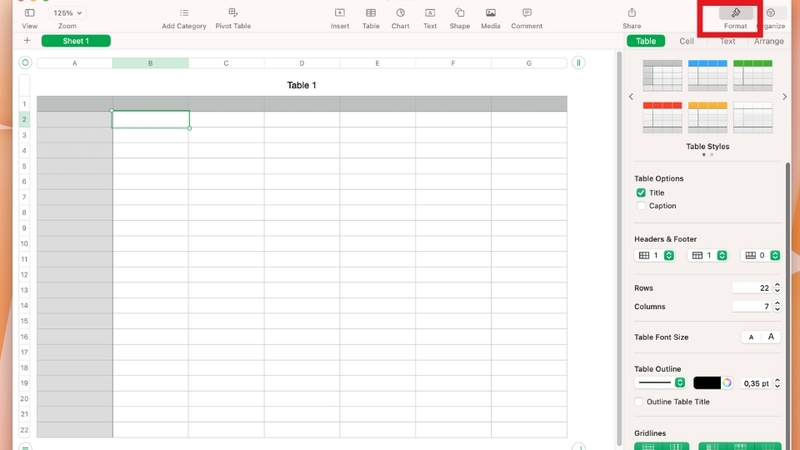The height and width of the screenshot is (450, 800).
Task: Select the highlighted cell B2
Action: [x=151, y=119]
